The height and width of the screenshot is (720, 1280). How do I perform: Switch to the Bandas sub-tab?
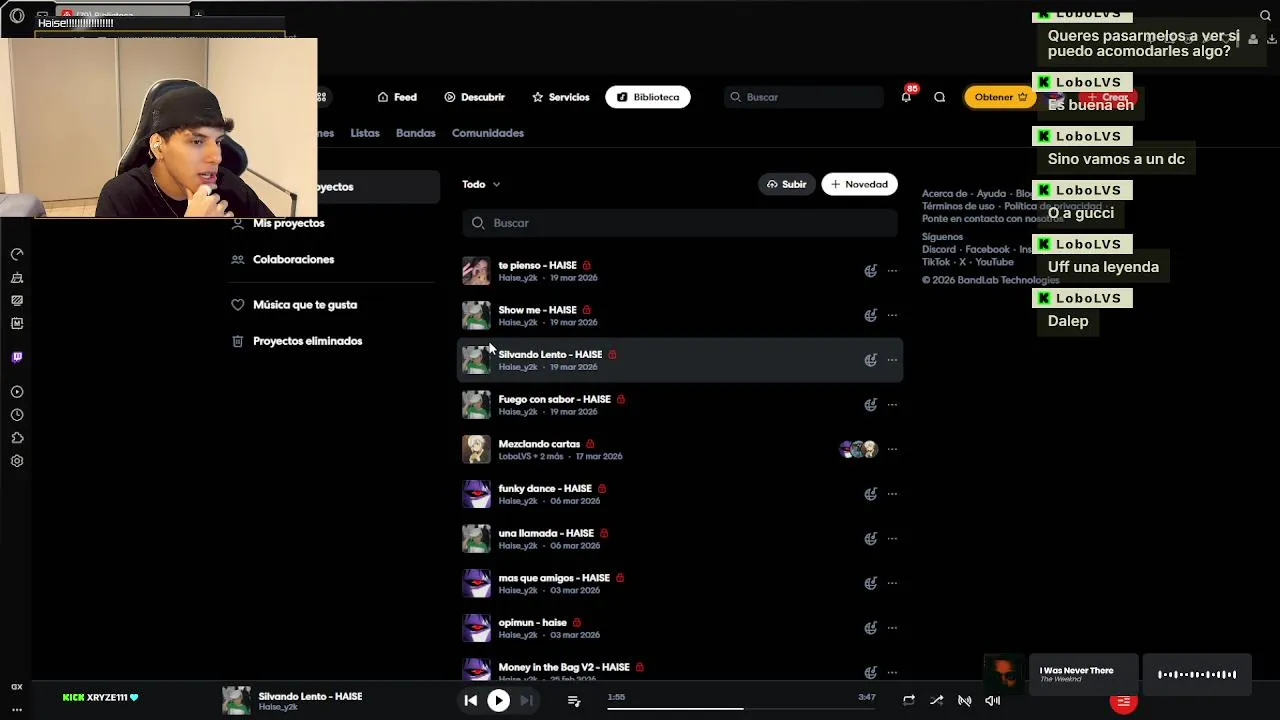[x=415, y=133]
